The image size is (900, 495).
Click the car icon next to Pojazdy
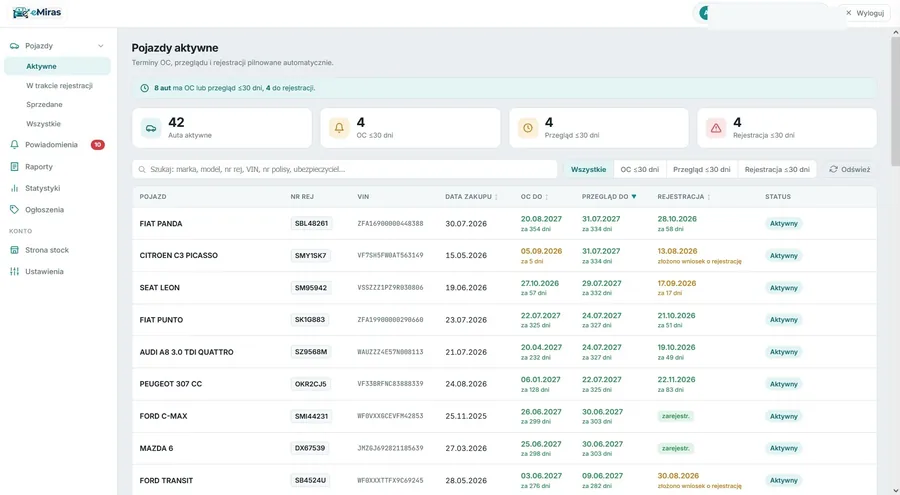[14, 46]
